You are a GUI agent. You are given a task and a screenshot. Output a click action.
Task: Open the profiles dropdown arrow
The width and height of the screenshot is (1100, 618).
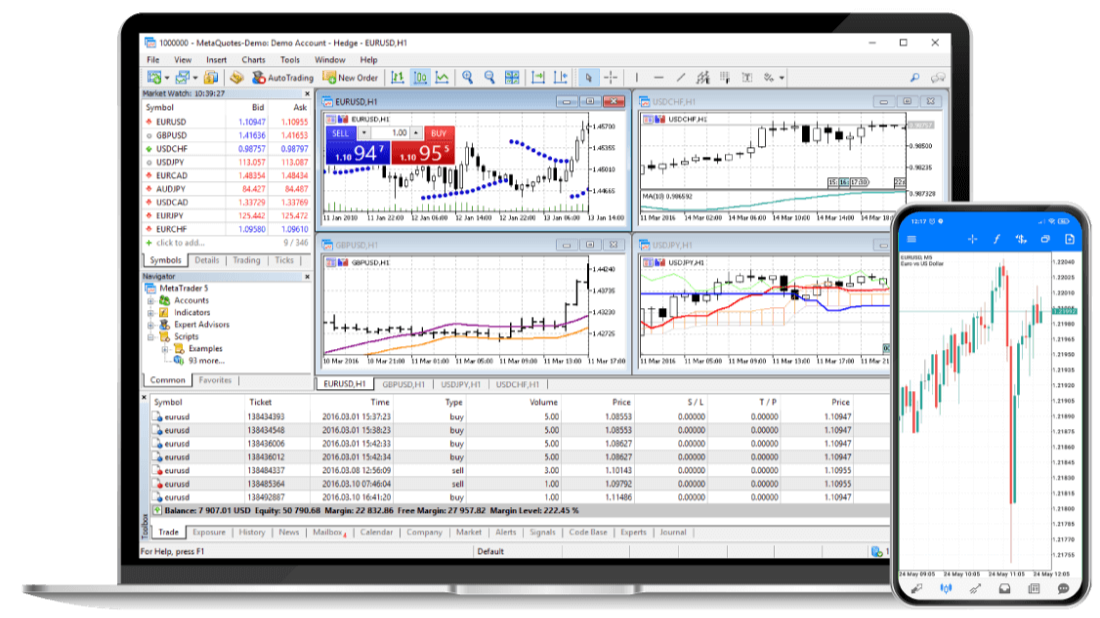(x=195, y=79)
